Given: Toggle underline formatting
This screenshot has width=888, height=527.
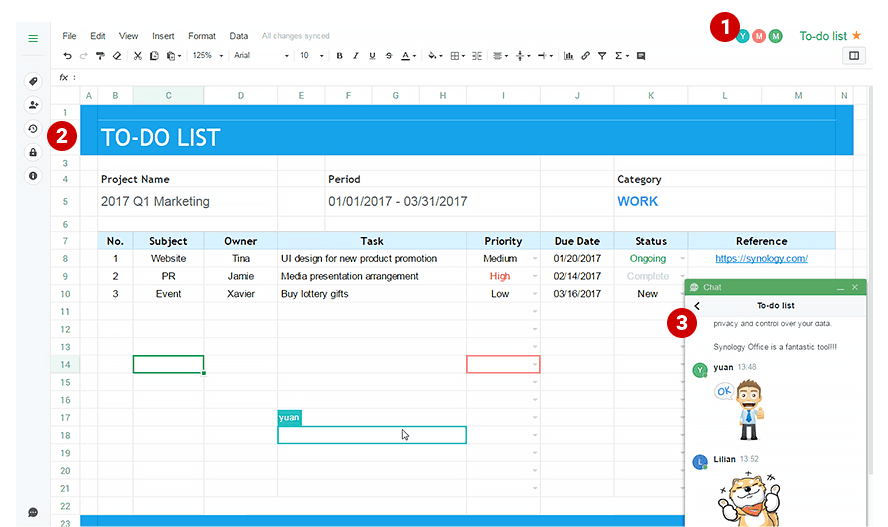Looking at the screenshot, I should pyautogui.click(x=372, y=55).
